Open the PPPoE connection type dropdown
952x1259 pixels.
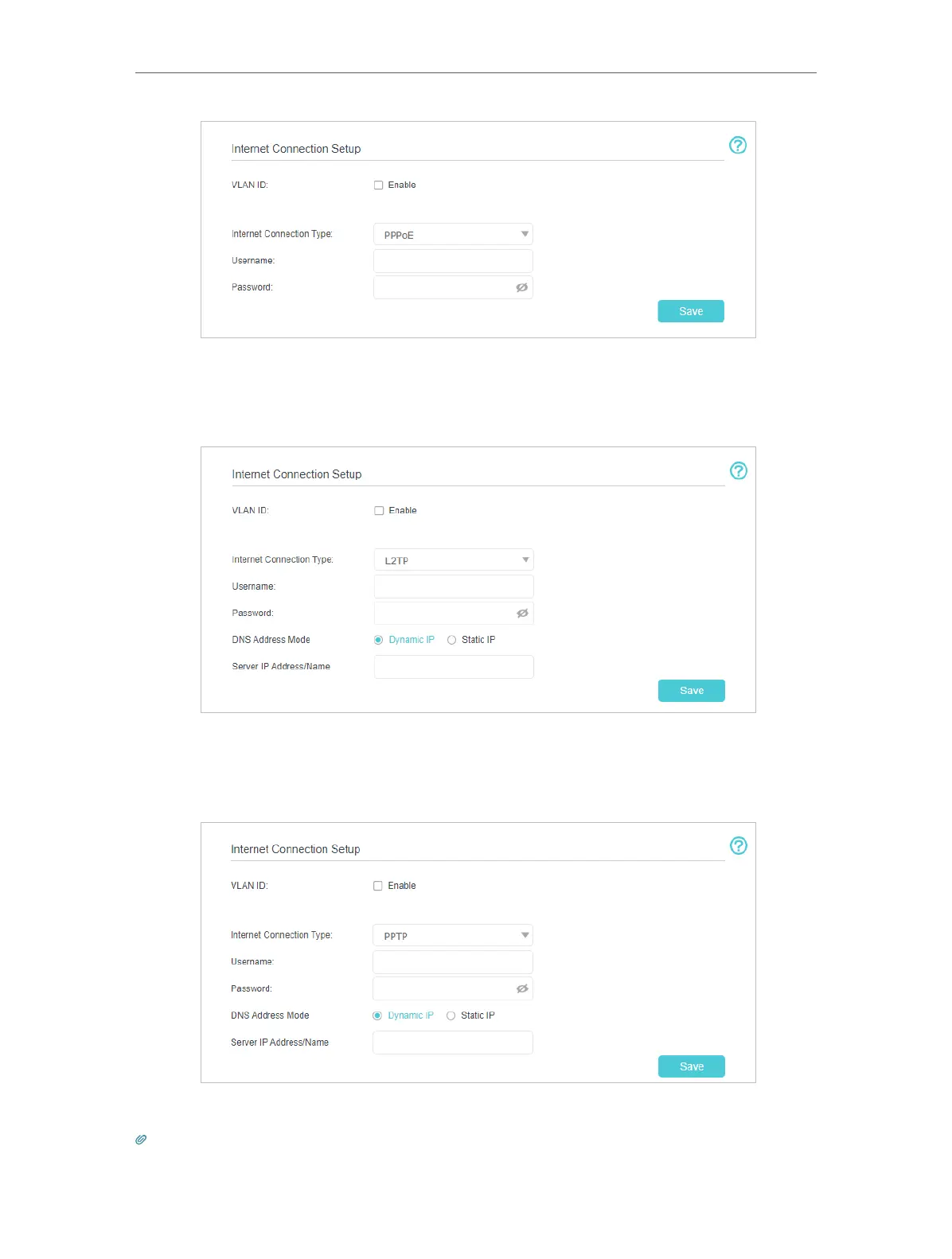tap(453, 235)
